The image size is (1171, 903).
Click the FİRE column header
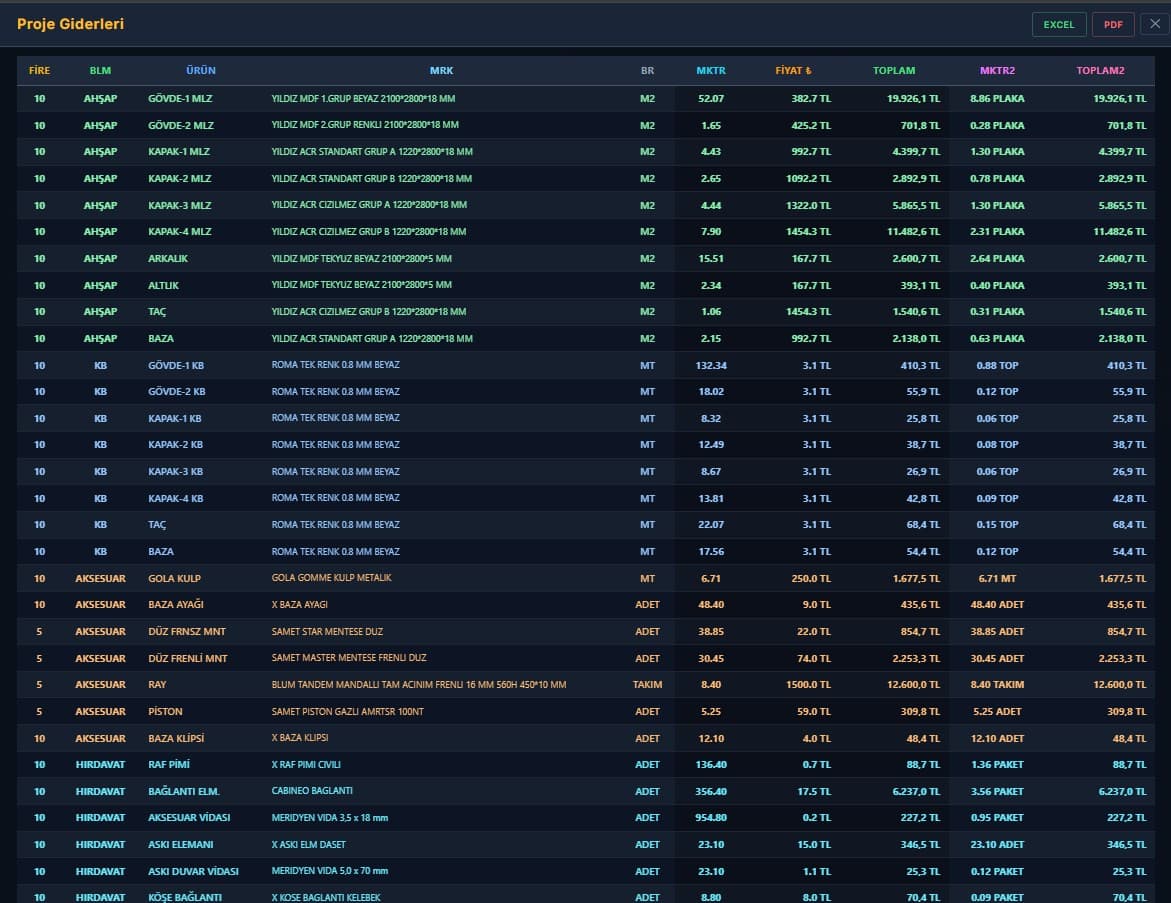[x=39, y=71]
